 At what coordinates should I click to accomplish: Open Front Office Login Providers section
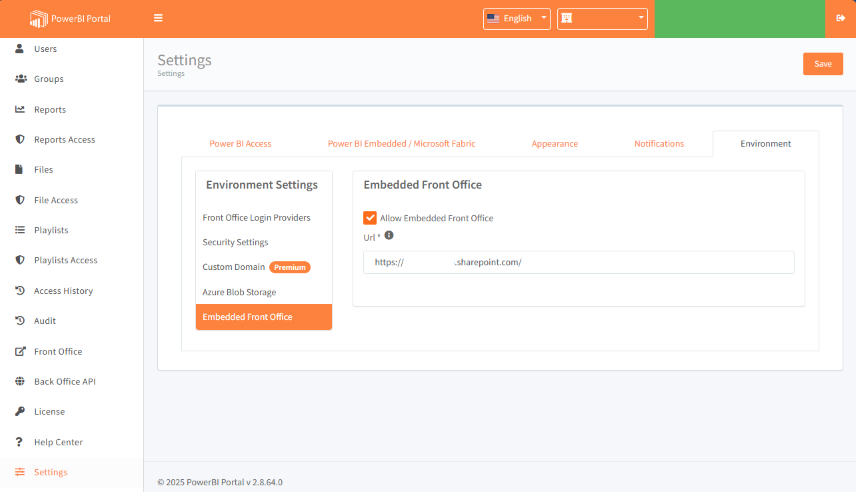[256, 217]
